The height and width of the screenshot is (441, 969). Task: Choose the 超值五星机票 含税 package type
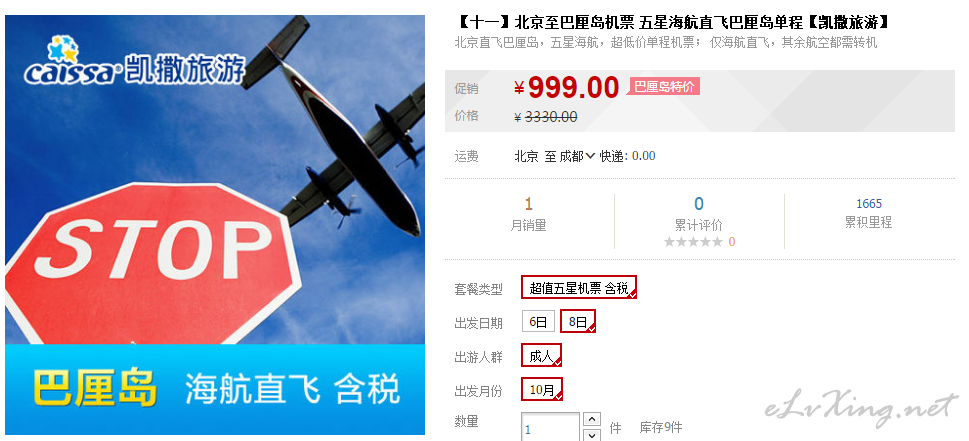coord(579,287)
